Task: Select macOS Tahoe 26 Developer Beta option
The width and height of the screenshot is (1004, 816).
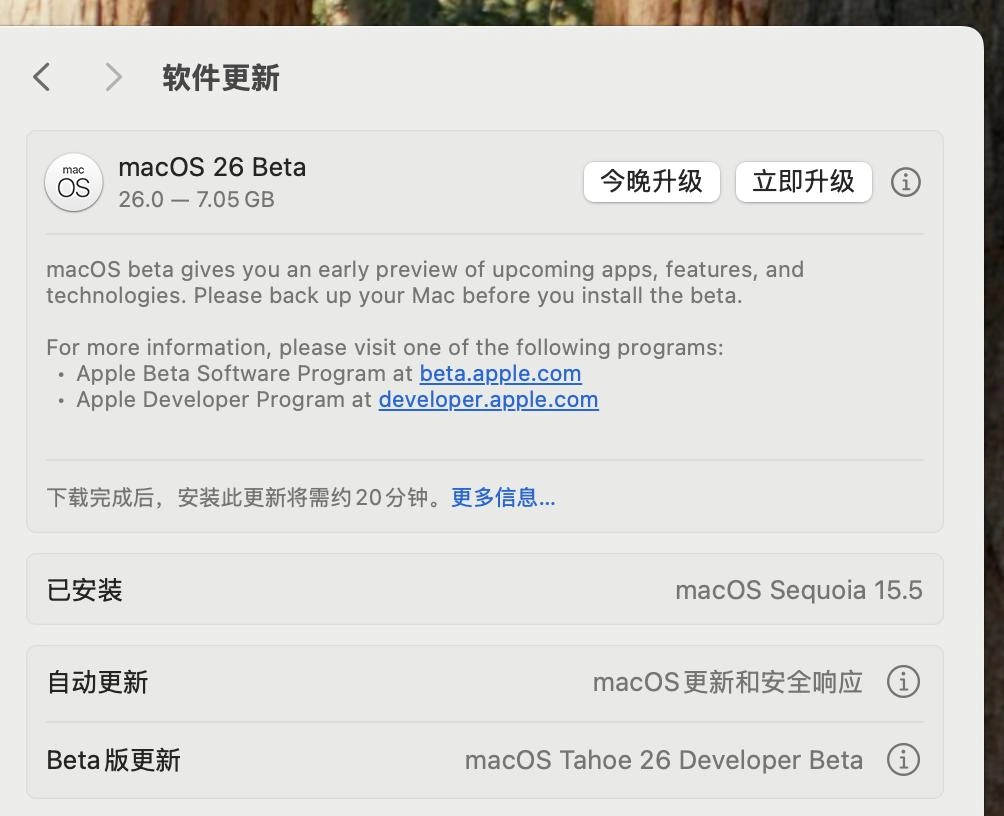Action: click(664, 759)
